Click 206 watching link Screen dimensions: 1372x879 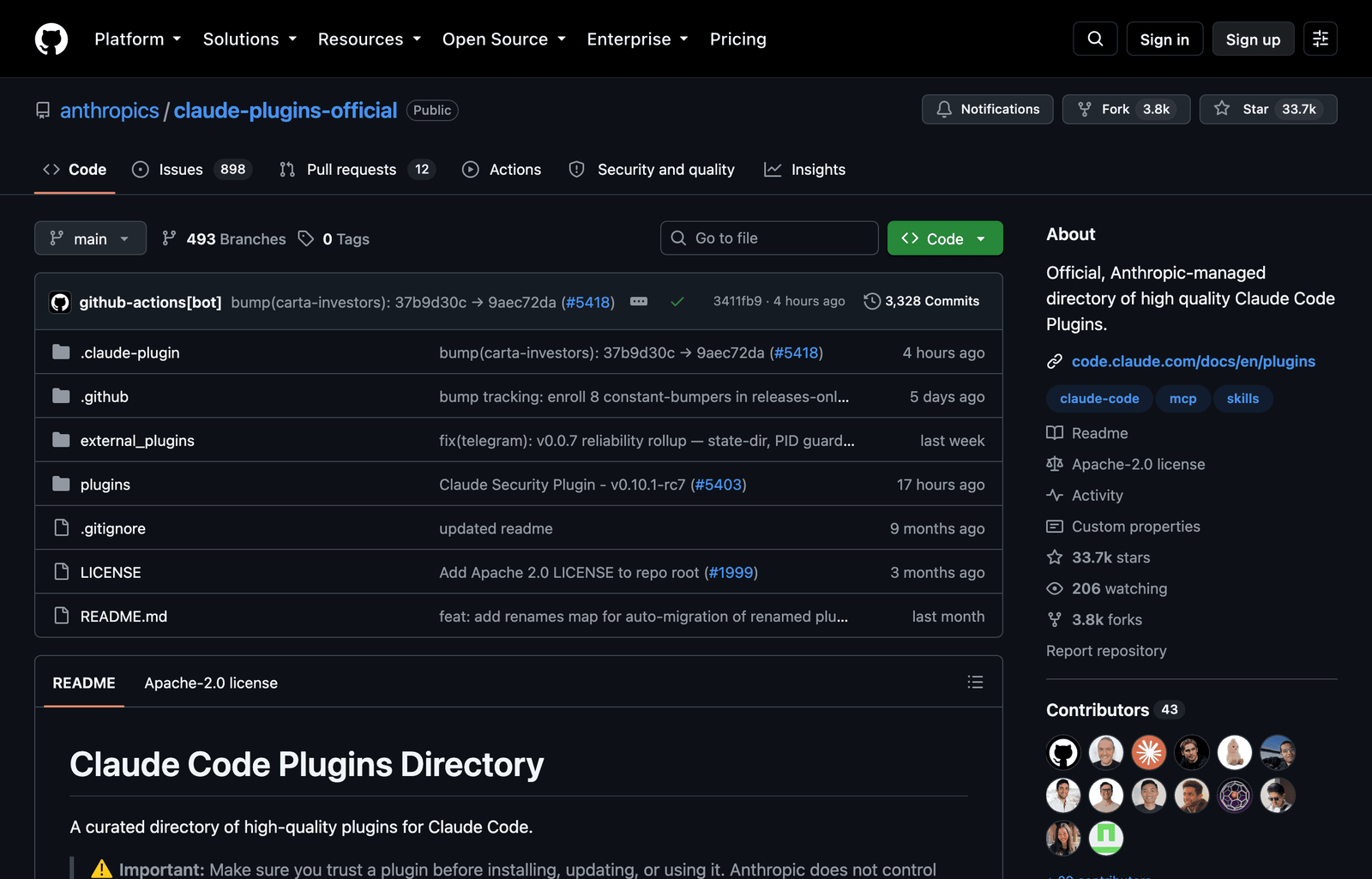tap(1107, 589)
